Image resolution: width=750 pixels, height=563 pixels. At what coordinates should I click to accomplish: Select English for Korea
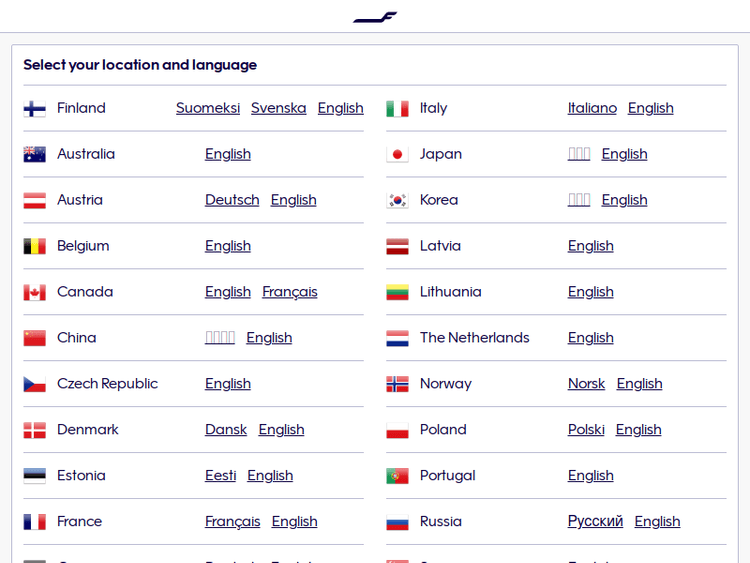pyautogui.click(x=624, y=200)
